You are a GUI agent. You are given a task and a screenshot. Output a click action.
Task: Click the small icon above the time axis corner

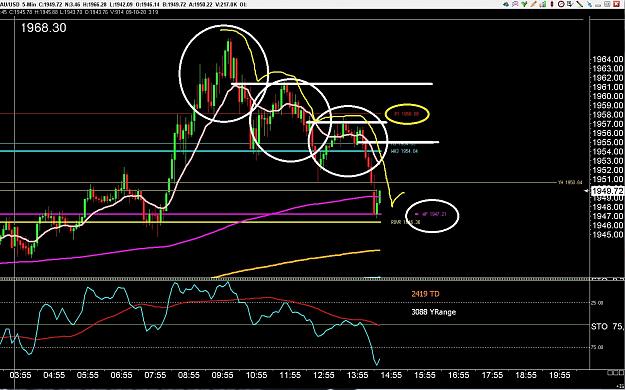(614, 372)
